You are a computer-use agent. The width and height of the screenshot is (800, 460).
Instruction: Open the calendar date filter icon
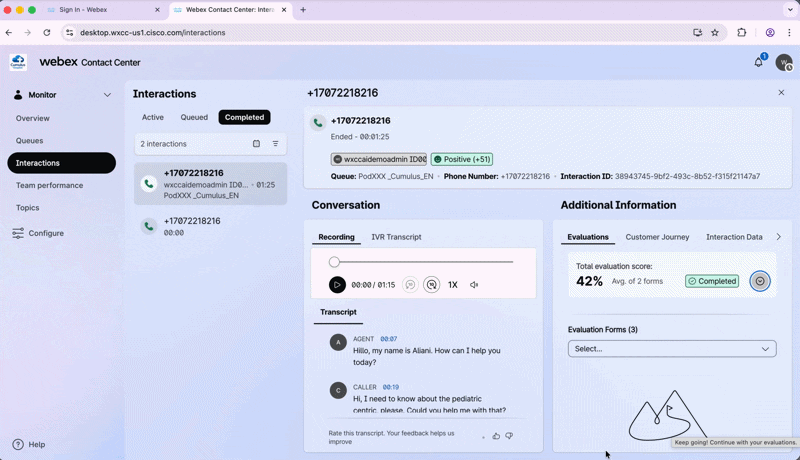(256, 144)
